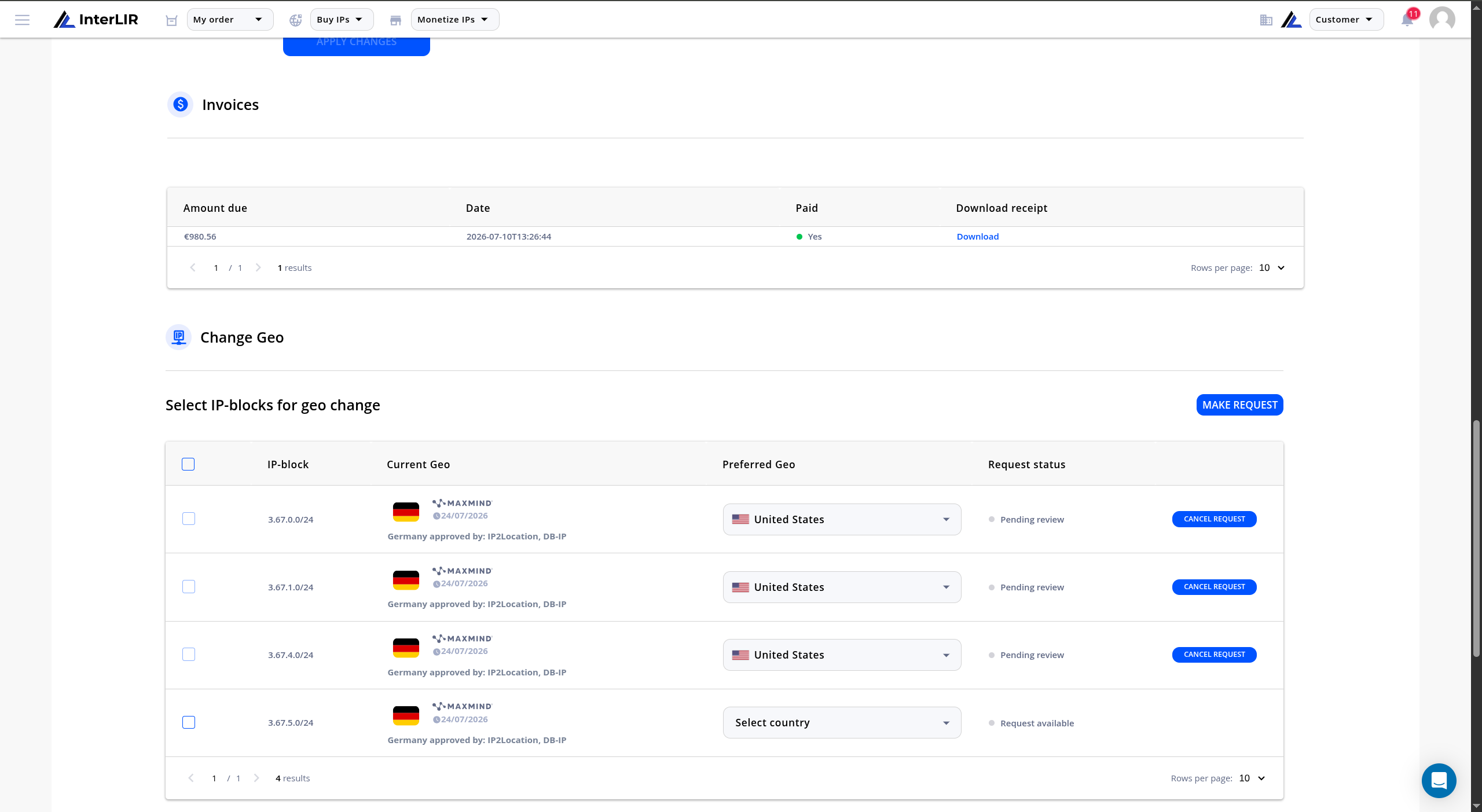The width and height of the screenshot is (1482, 812).
Task: Click the Amount due column header
Action: click(215, 208)
